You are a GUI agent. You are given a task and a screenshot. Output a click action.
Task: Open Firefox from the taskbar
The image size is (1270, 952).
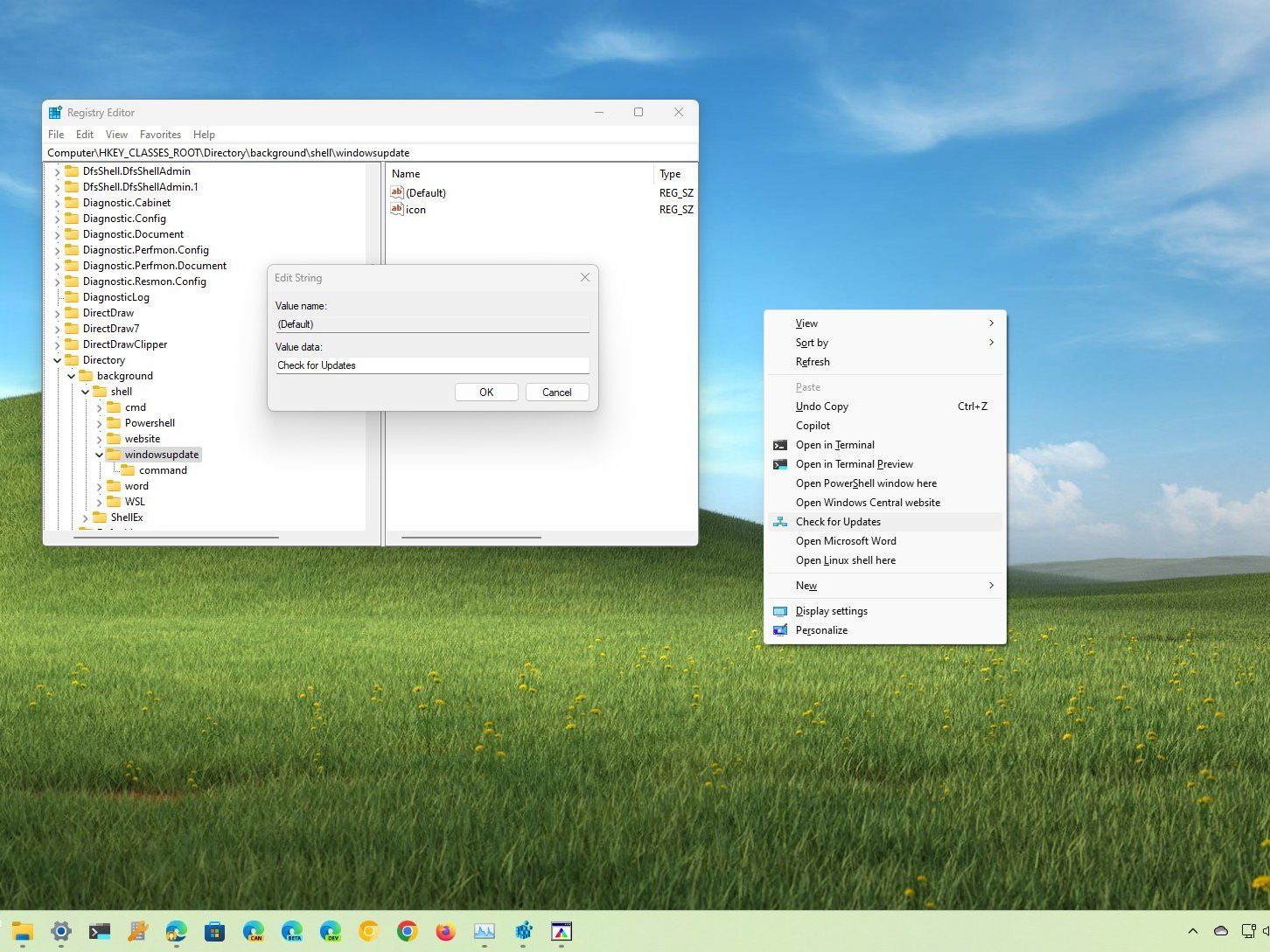click(x=446, y=932)
